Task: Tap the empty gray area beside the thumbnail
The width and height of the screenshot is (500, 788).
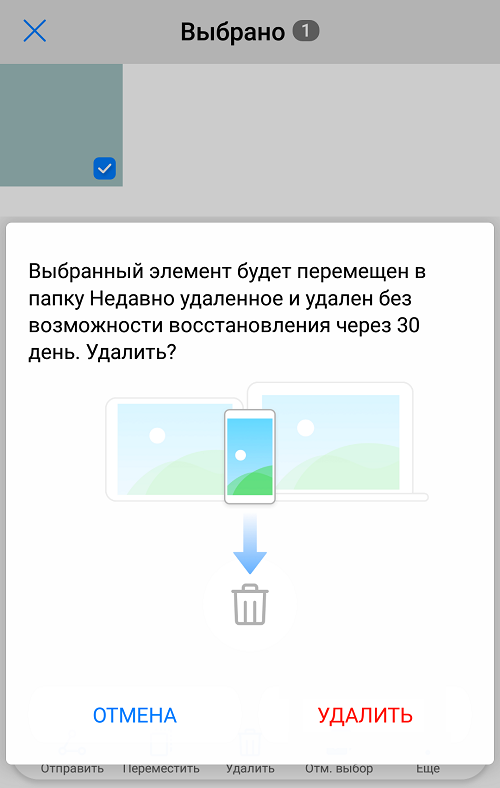Action: [x=312, y=126]
